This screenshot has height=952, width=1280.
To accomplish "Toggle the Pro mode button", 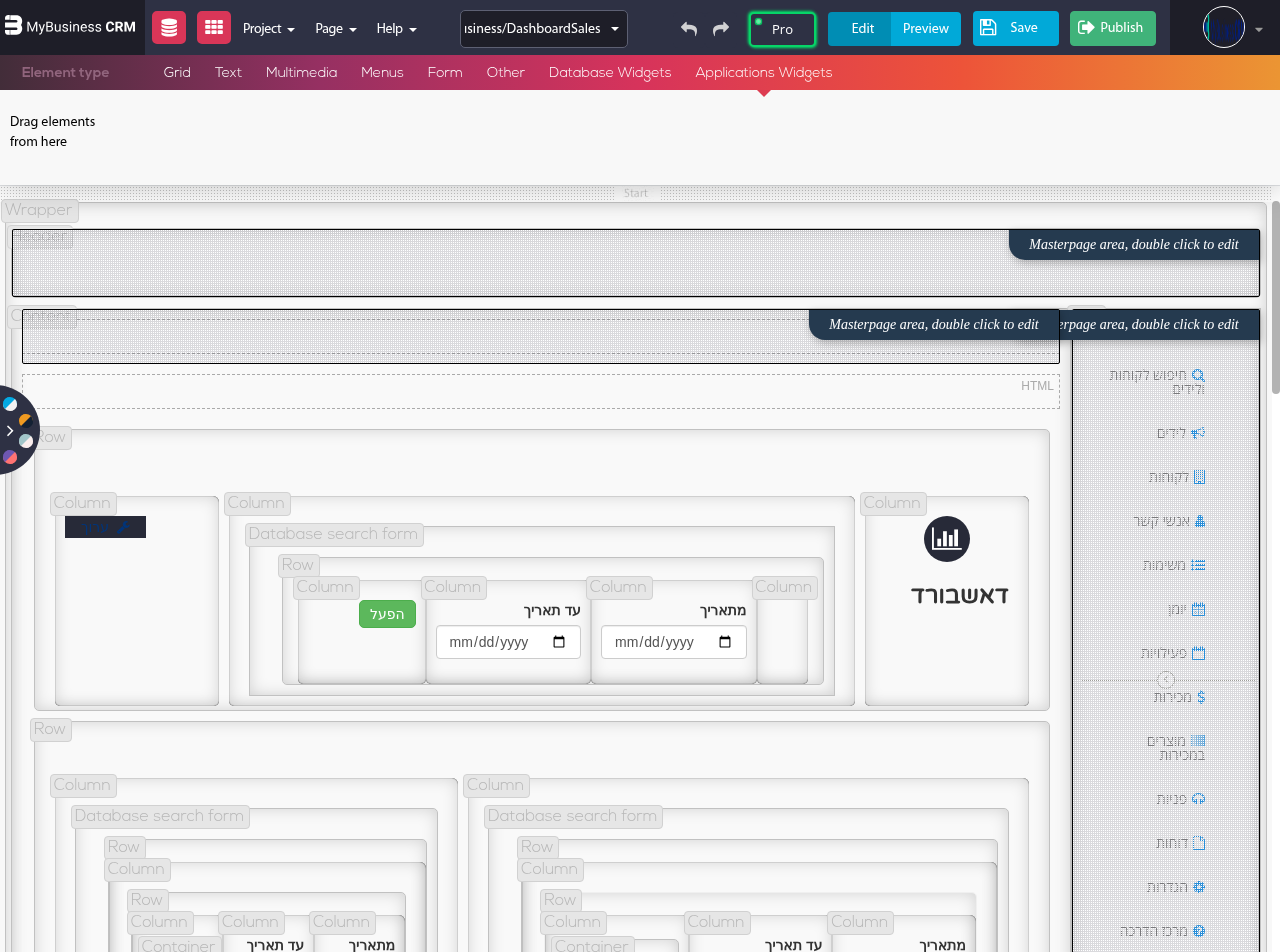I will click(x=782, y=29).
